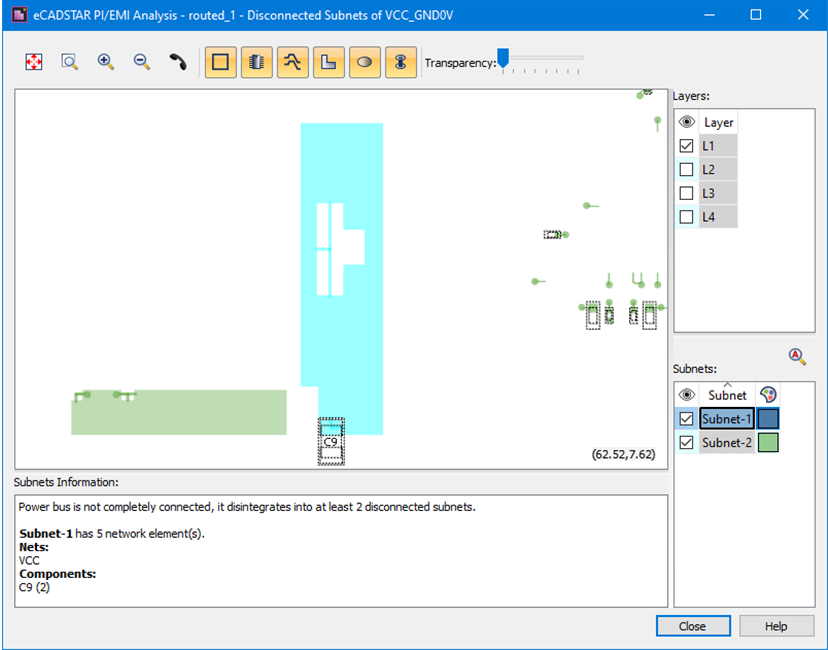Toggle the pads display button
The height and width of the screenshot is (650, 828).
[x=365, y=62]
